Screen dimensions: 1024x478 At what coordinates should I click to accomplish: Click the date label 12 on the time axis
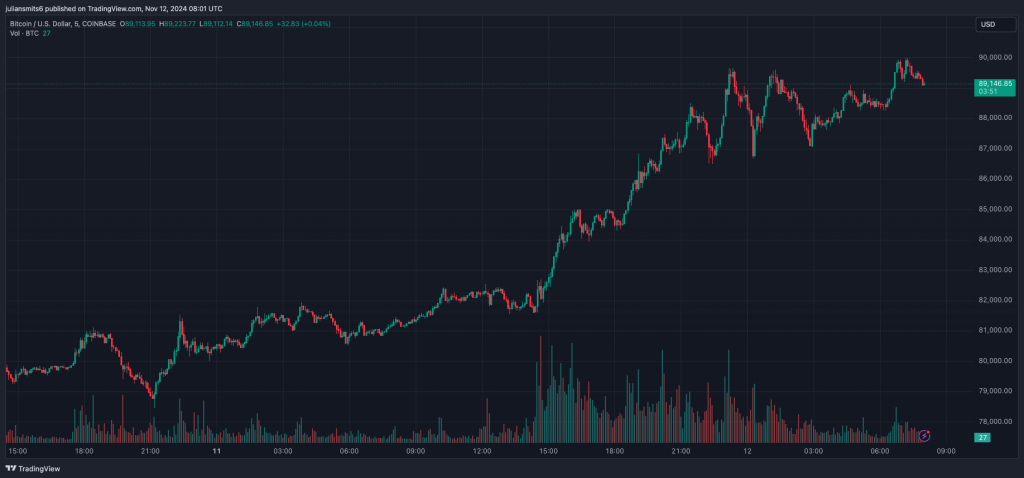[747, 451]
